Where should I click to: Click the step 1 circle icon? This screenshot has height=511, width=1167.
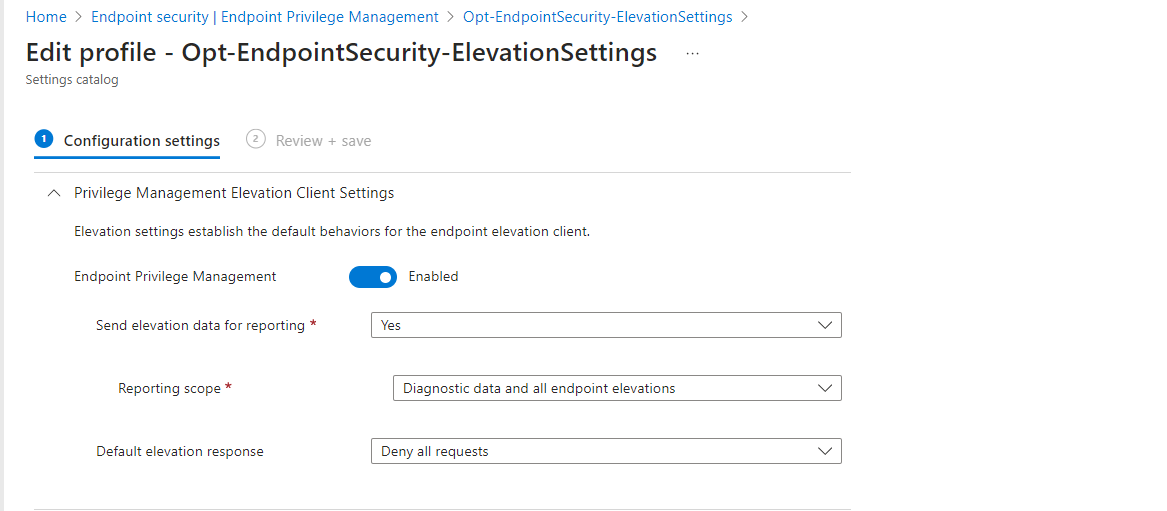tap(43, 139)
